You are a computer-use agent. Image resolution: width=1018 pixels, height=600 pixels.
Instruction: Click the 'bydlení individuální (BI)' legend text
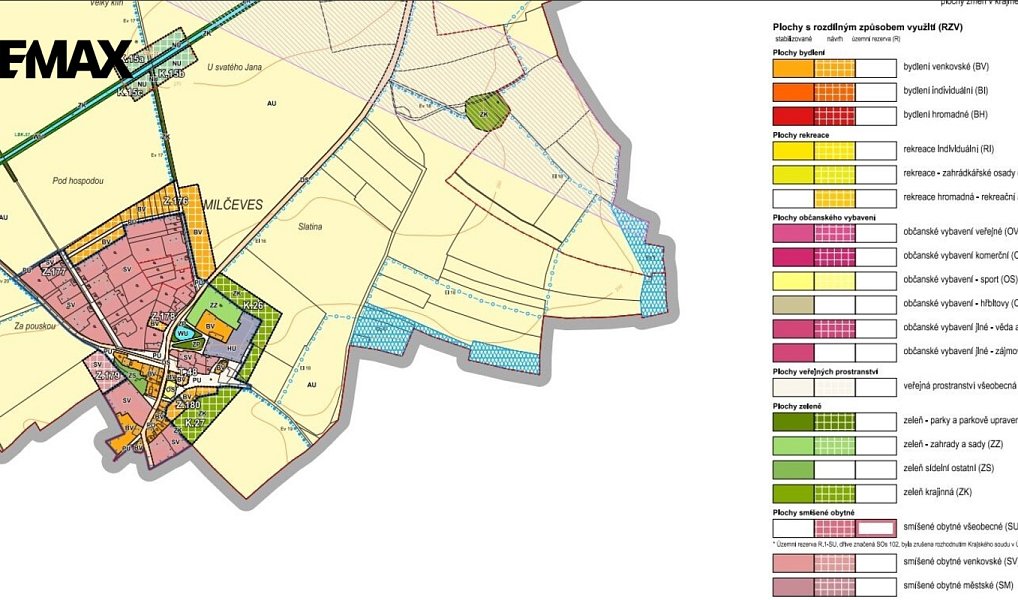[946, 91]
